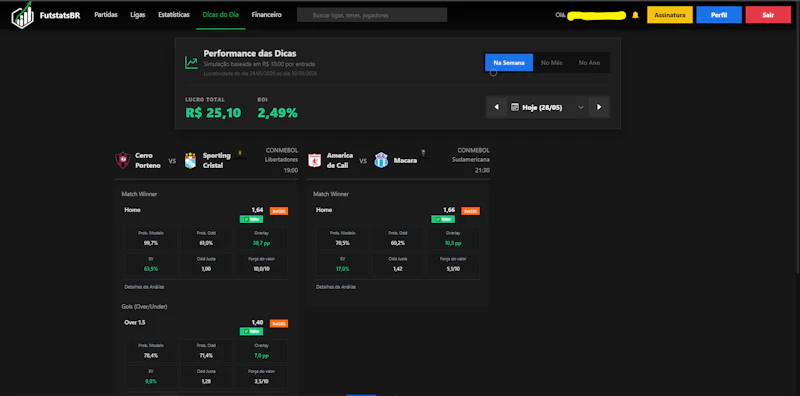Click the Performance das Dicas chart icon
800x396 pixels.
(x=191, y=63)
